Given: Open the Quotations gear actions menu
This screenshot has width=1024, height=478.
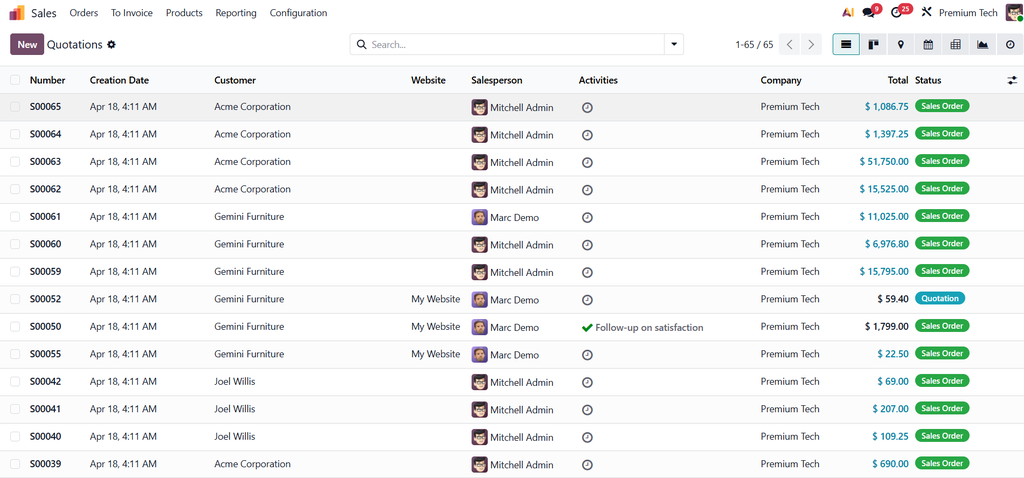Looking at the screenshot, I should [x=112, y=45].
